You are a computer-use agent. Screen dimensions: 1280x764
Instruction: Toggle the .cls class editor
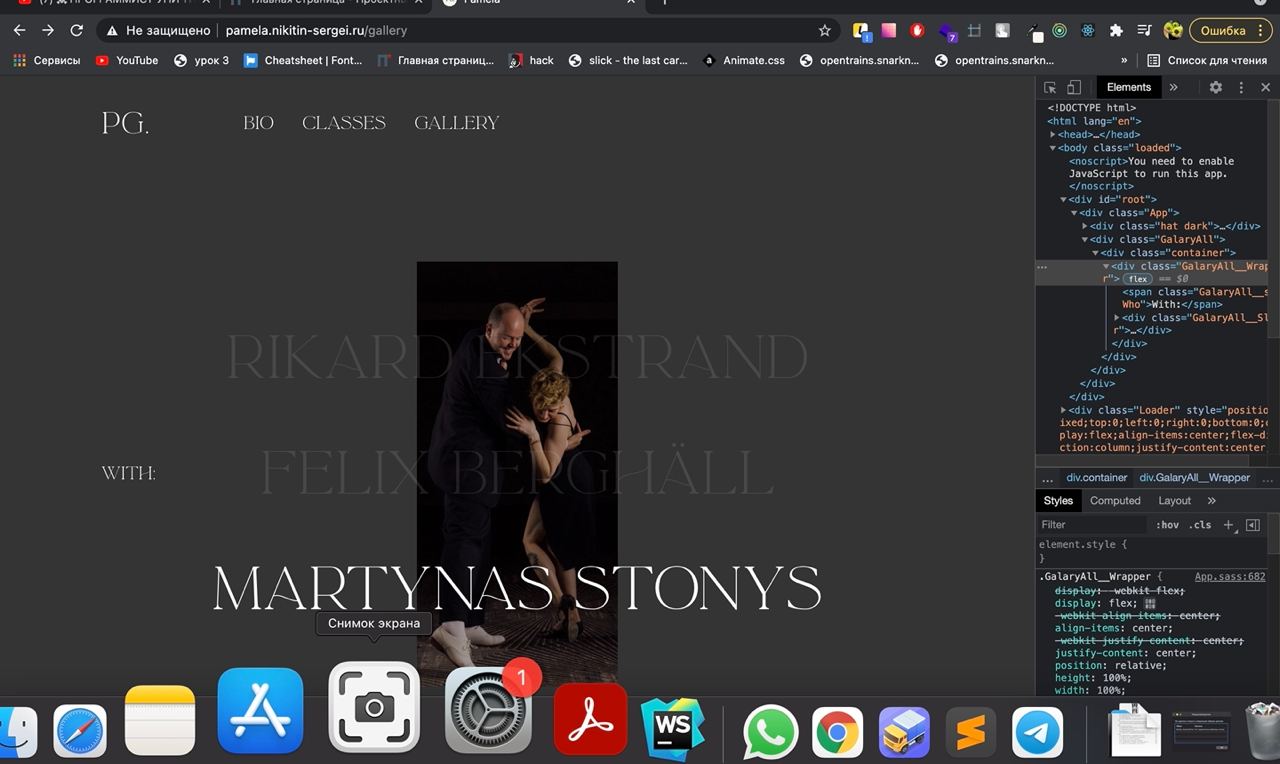1199,525
